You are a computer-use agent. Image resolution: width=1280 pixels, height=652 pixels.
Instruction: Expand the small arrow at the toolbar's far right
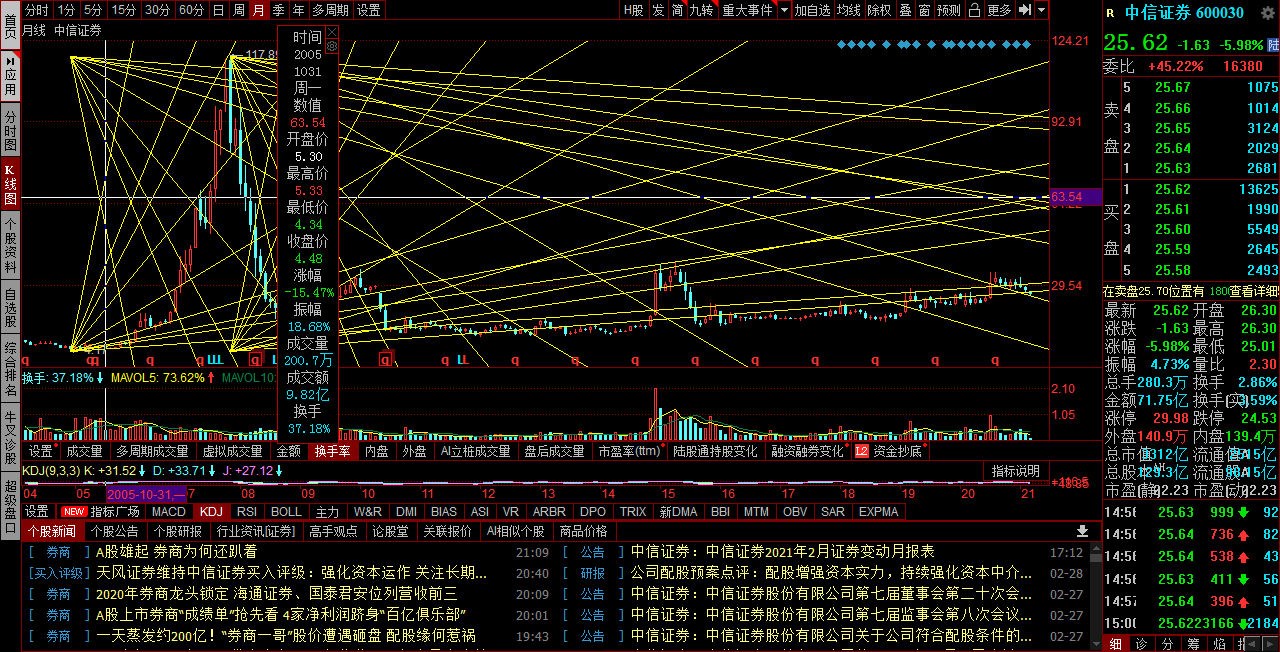pyautogui.click(x=1042, y=10)
